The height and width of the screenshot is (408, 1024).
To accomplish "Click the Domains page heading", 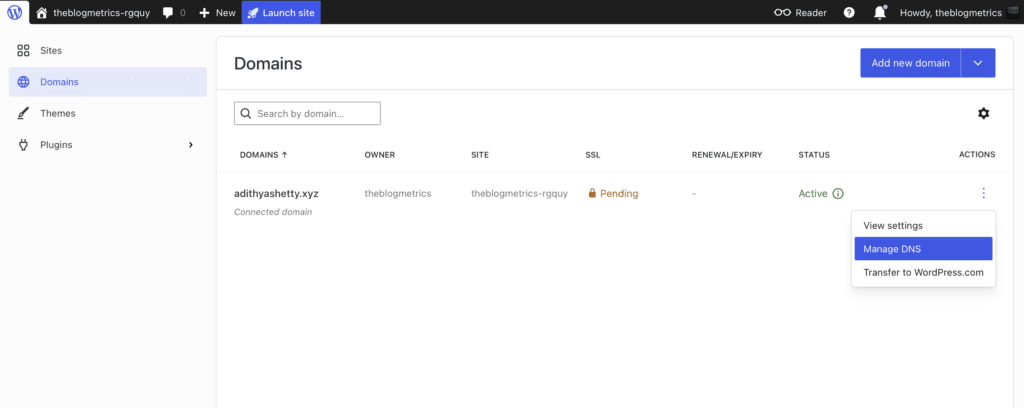I will (x=268, y=63).
